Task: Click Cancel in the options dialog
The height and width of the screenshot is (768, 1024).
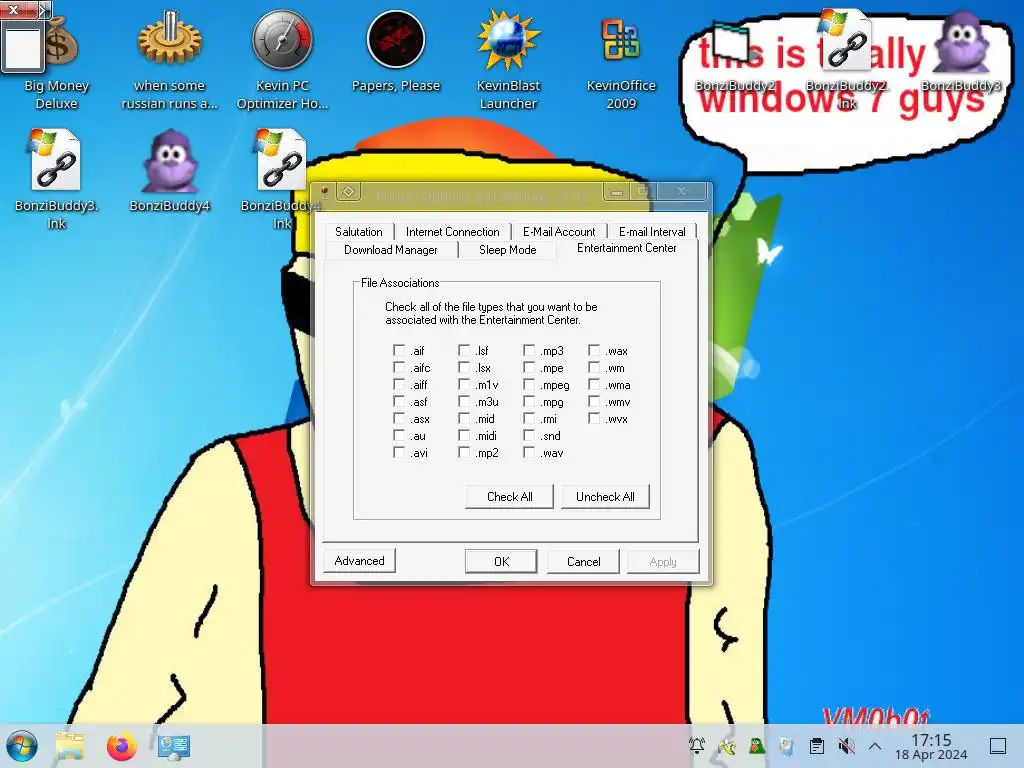Action: 583,562
